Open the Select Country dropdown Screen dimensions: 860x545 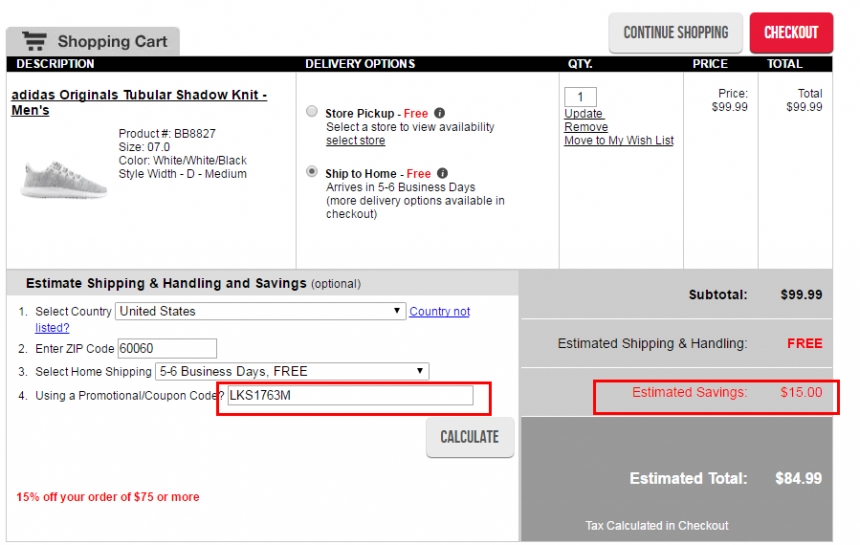(x=261, y=311)
